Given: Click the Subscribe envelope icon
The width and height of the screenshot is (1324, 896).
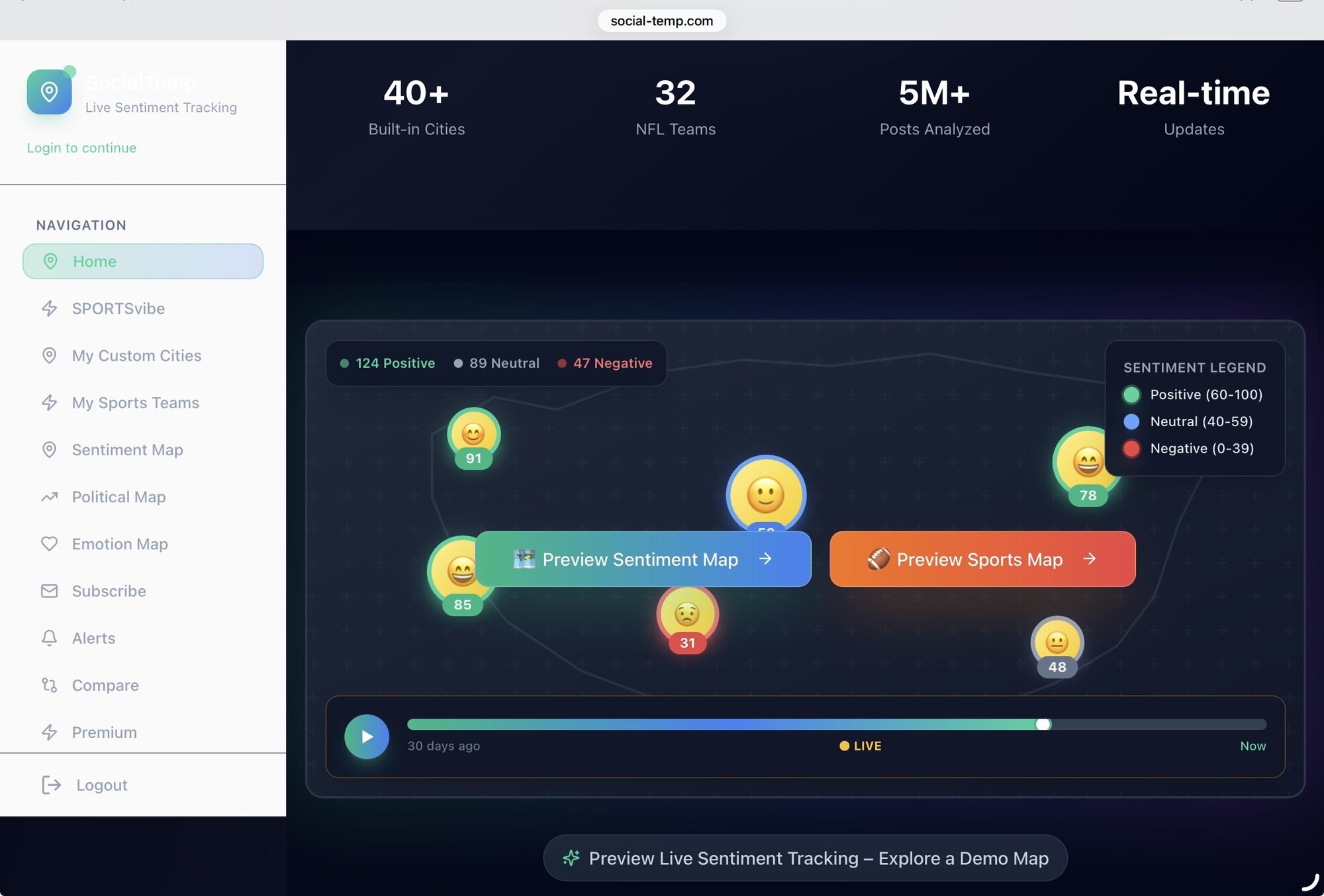Looking at the screenshot, I should pos(50,591).
